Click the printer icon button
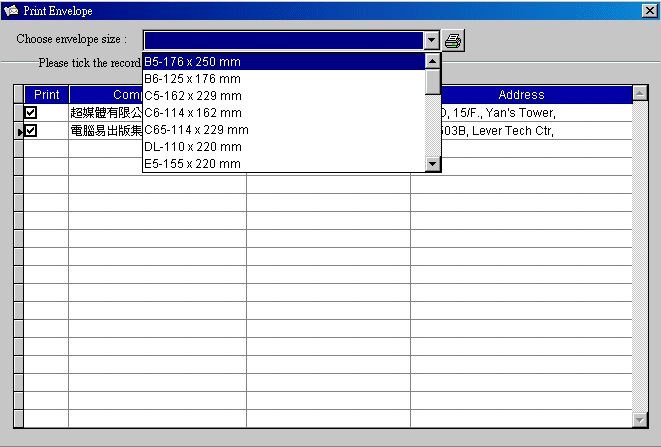Screen dimensions: 661x447 (x=453, y=40)
